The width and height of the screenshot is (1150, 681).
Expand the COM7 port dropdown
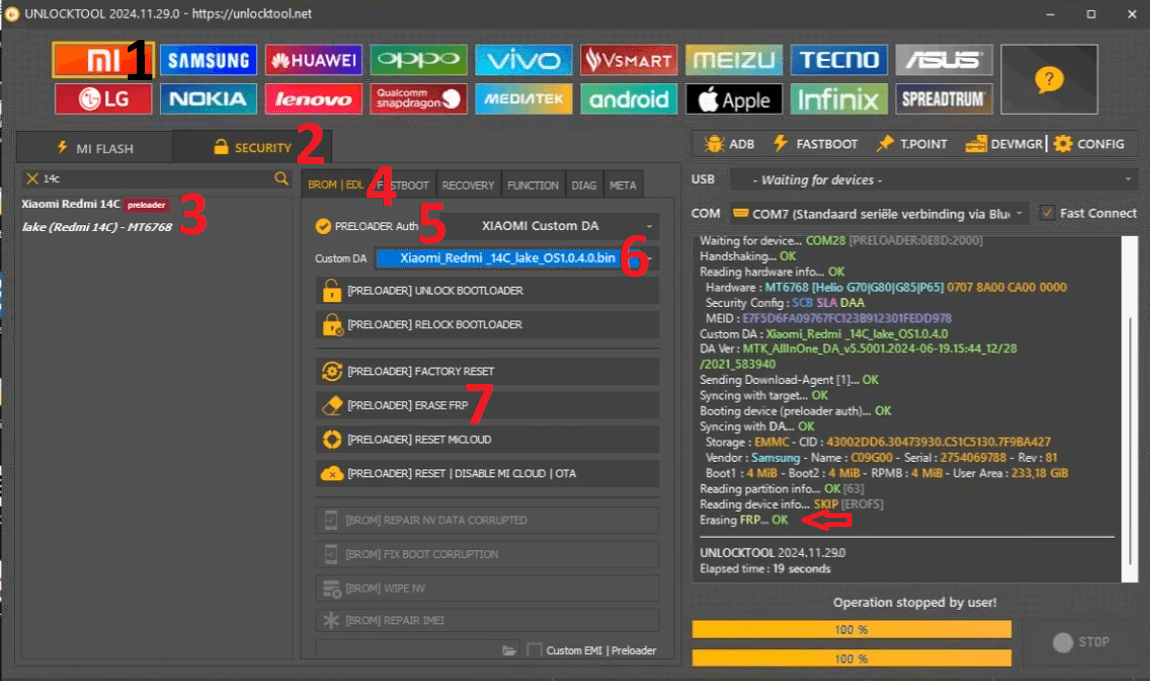click(878, 213)
